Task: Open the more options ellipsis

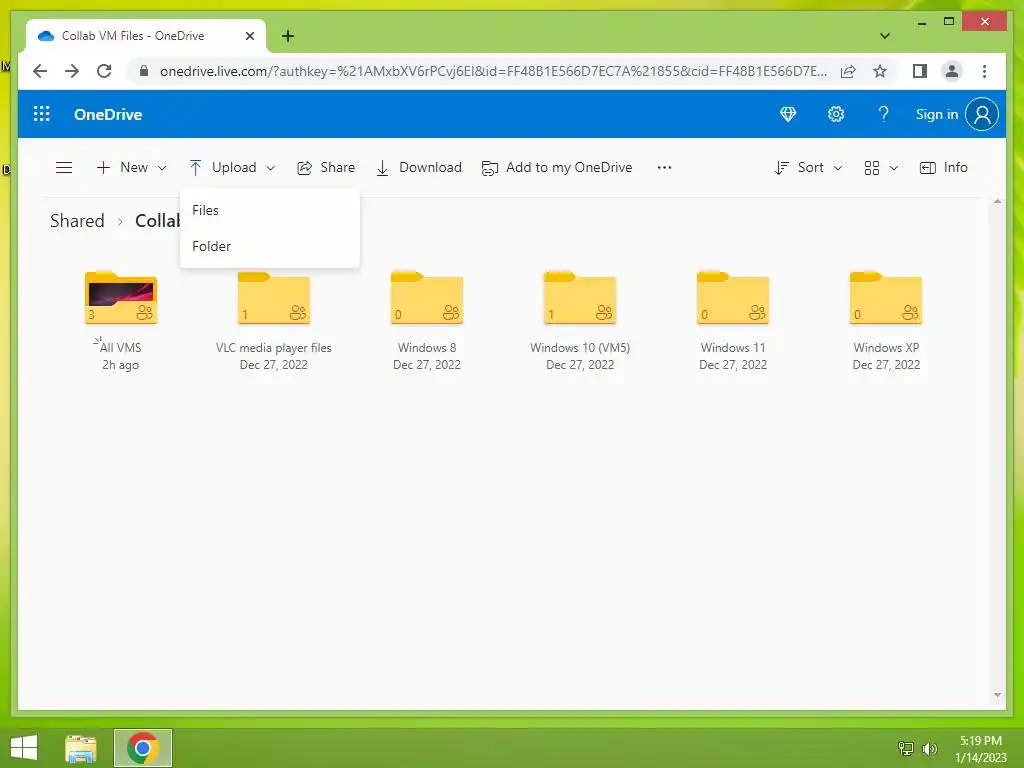Action: pyautogui.click(x=664, y=168)
